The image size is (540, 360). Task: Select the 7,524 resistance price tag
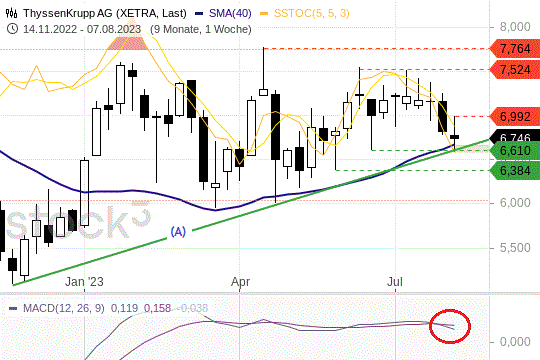515,70
